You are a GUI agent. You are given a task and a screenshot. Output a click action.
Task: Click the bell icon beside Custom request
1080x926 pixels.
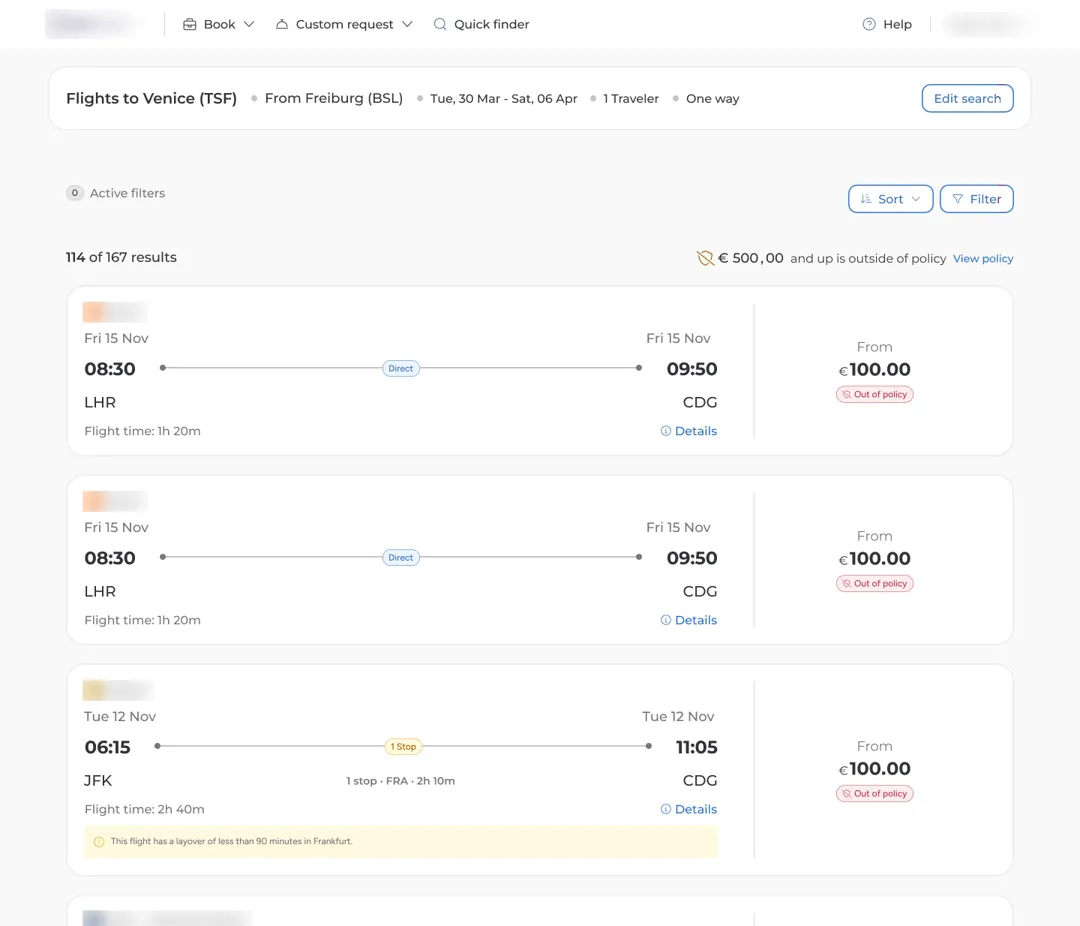coord(282,24)
